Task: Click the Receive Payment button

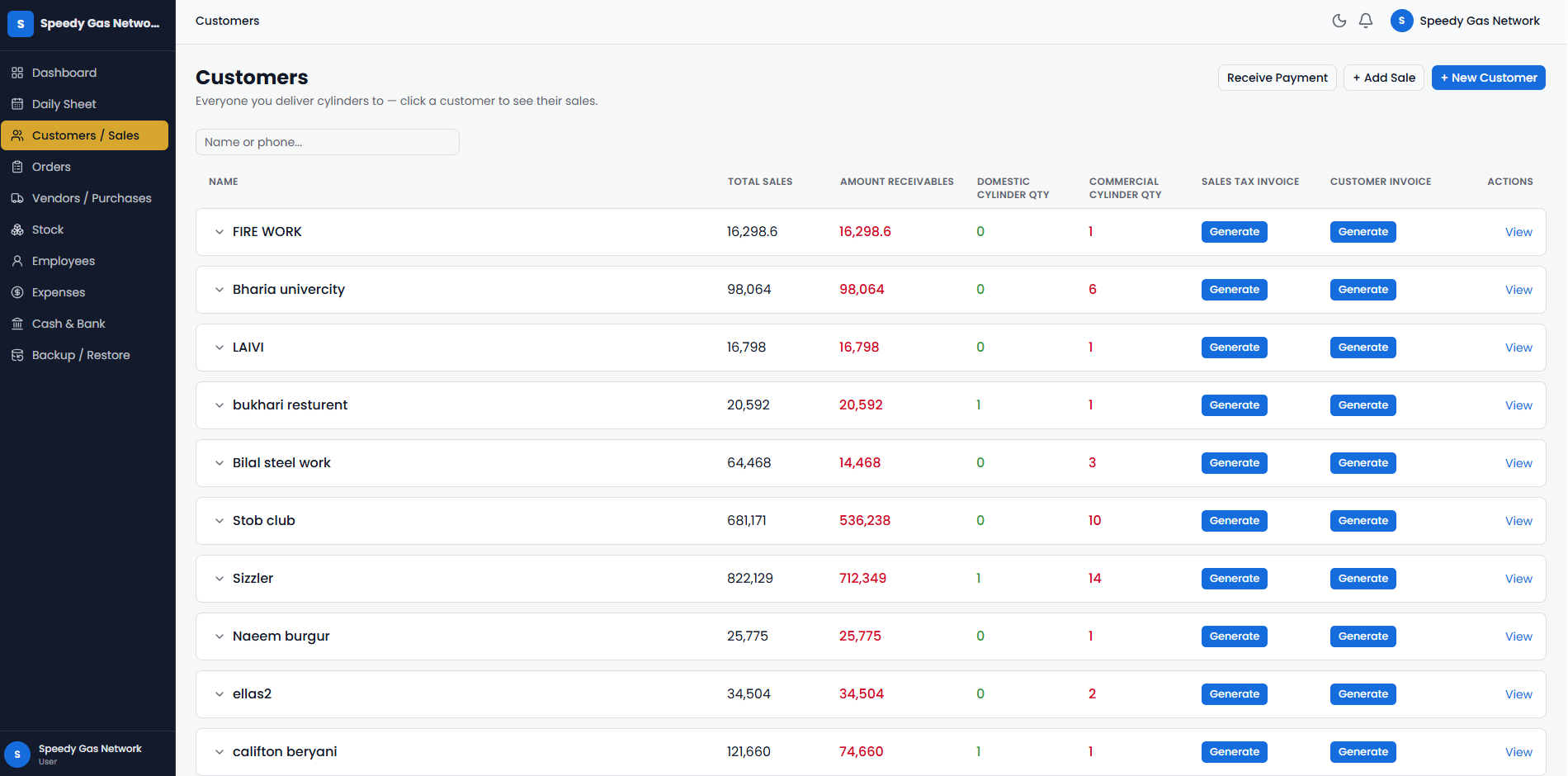Action: pos(1278,78)
